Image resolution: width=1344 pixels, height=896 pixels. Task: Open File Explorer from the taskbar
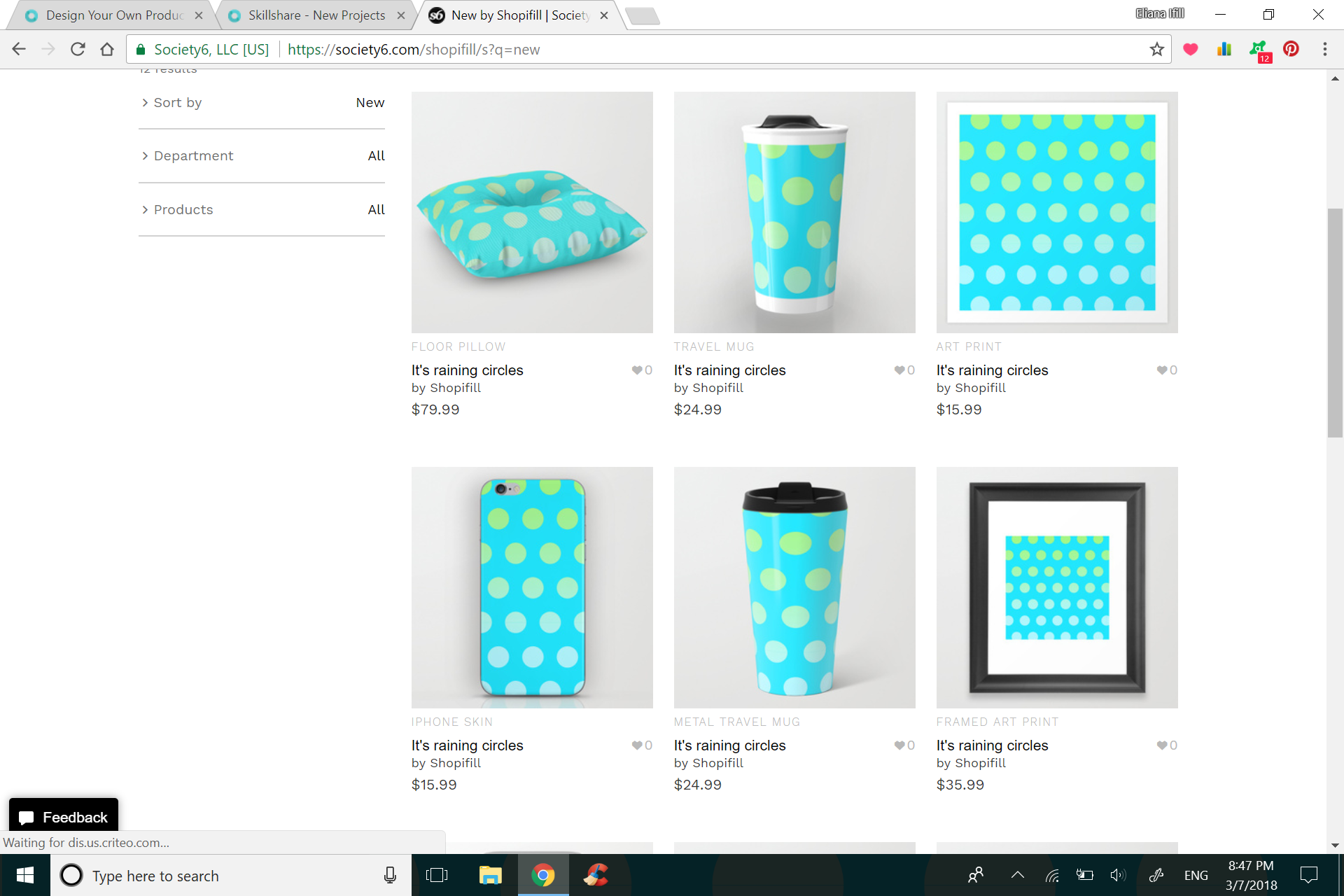coord(490,875)
